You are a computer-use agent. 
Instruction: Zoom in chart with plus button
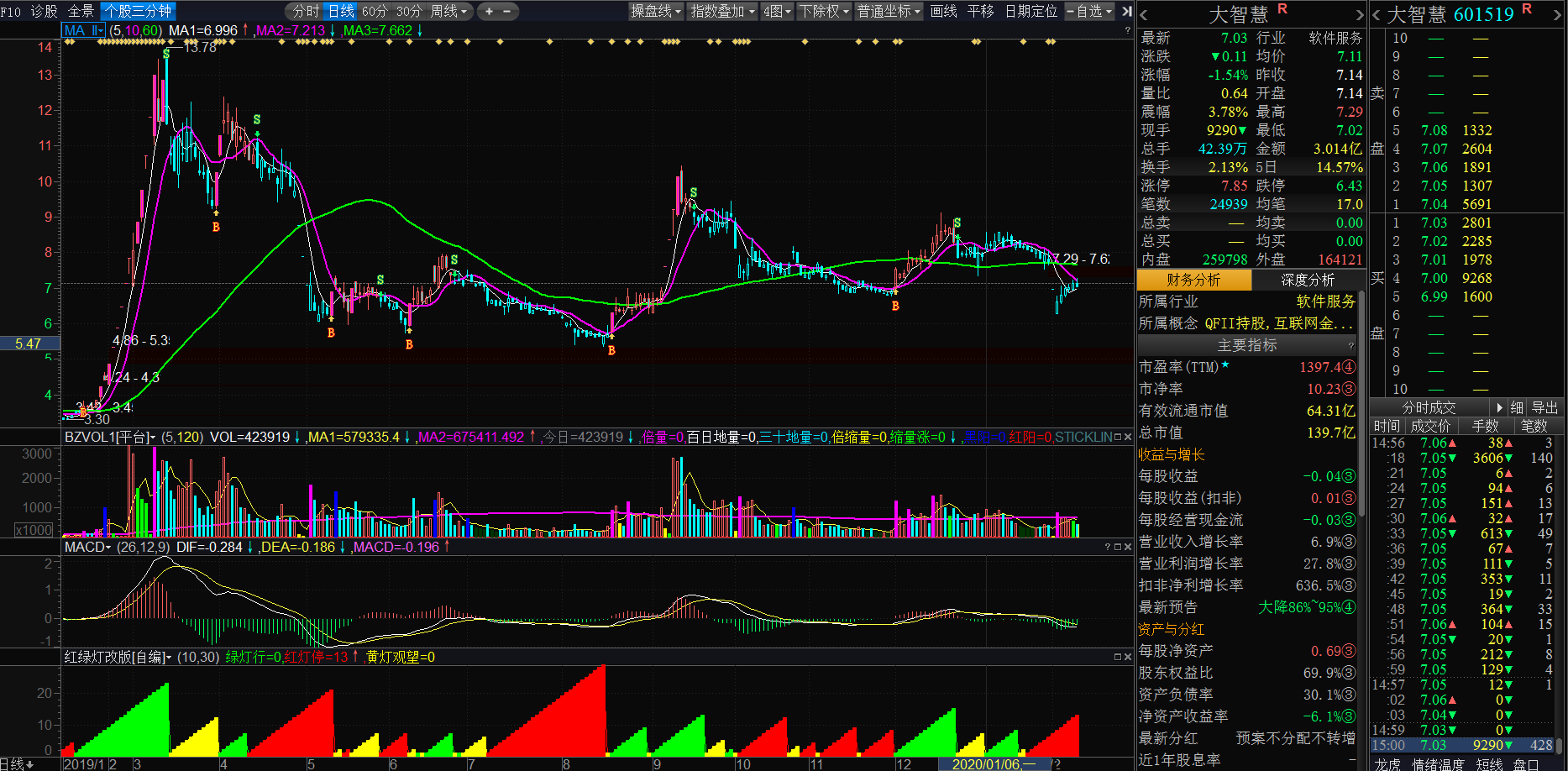[x=489, y=12]
